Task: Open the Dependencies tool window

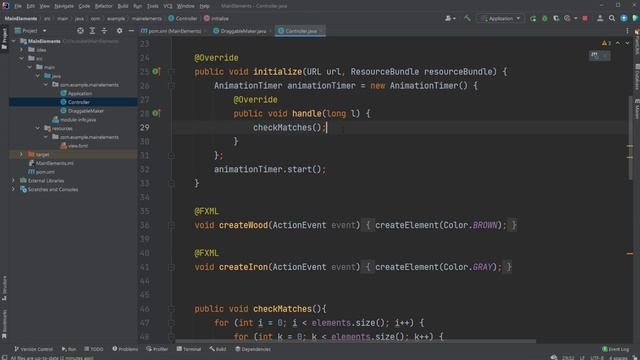Action: pos(253,349)
